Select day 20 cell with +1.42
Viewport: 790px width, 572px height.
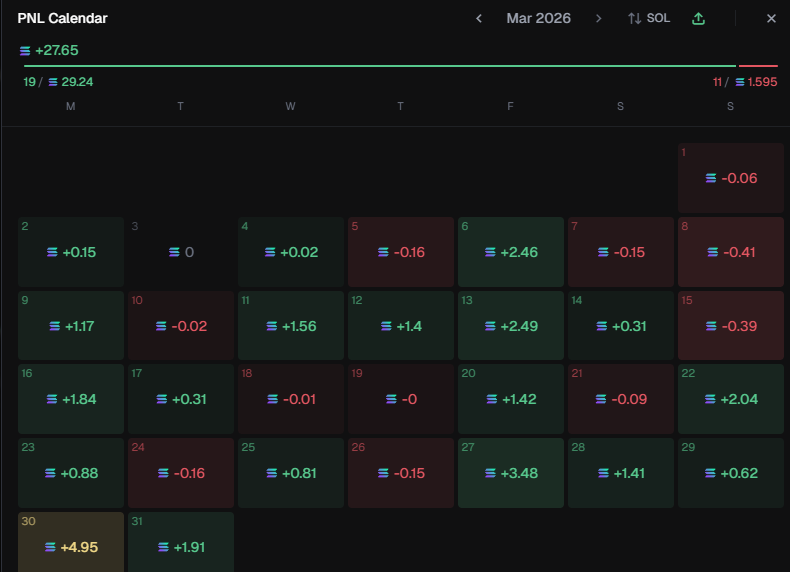point(510,399)
